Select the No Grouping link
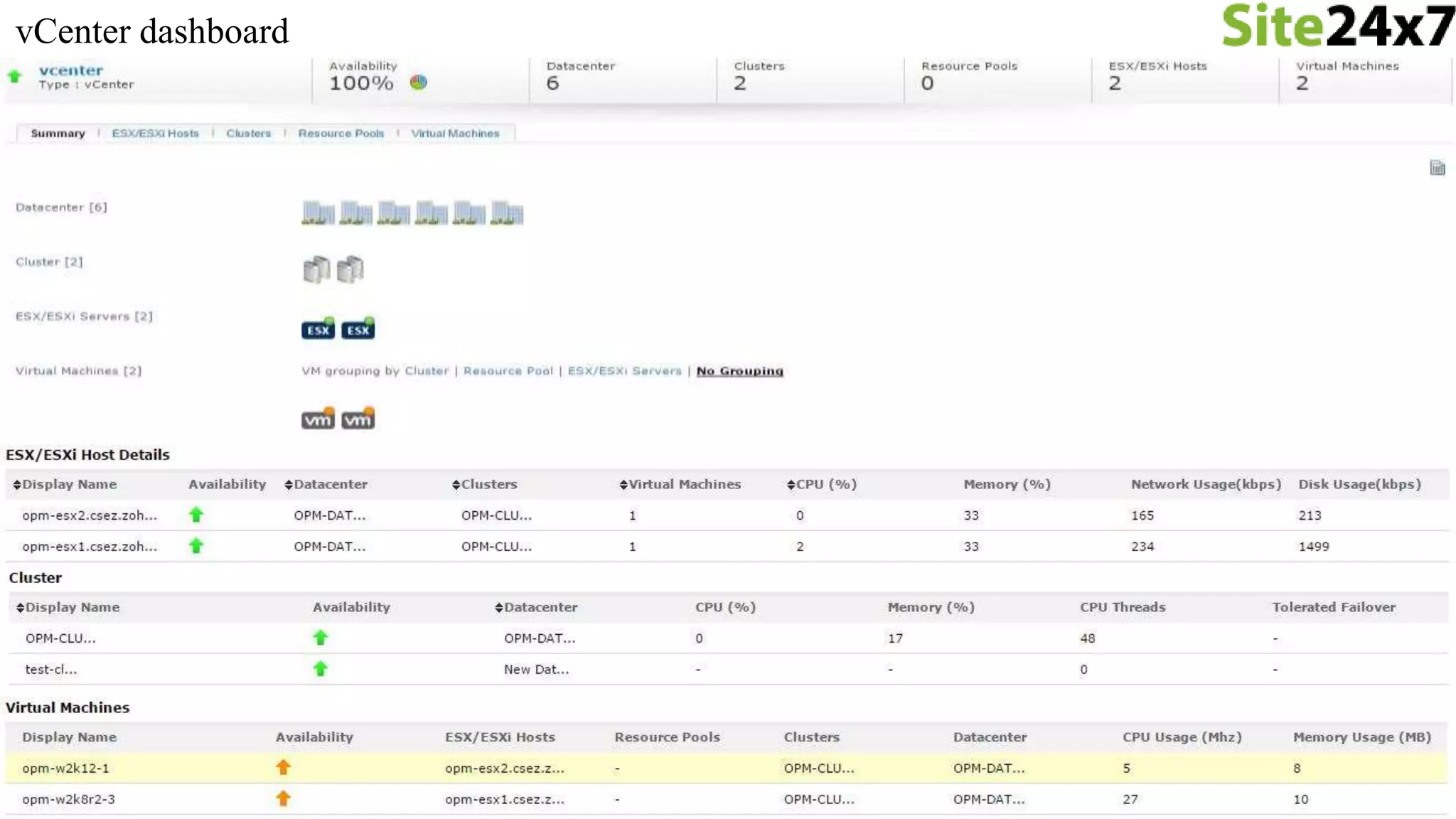The image size is (1456, 819). click(740, 371)
